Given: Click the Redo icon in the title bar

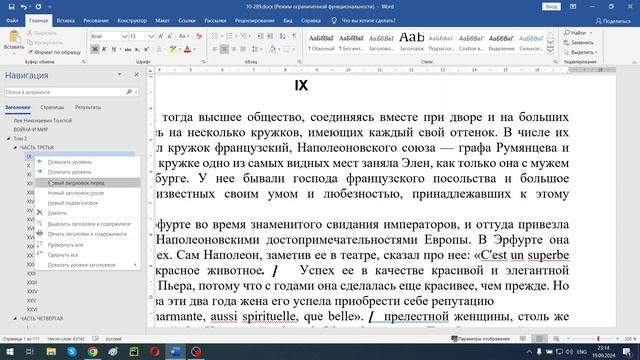Looking at the screenshot, I should pyautogui.click(x=38, y=7).
